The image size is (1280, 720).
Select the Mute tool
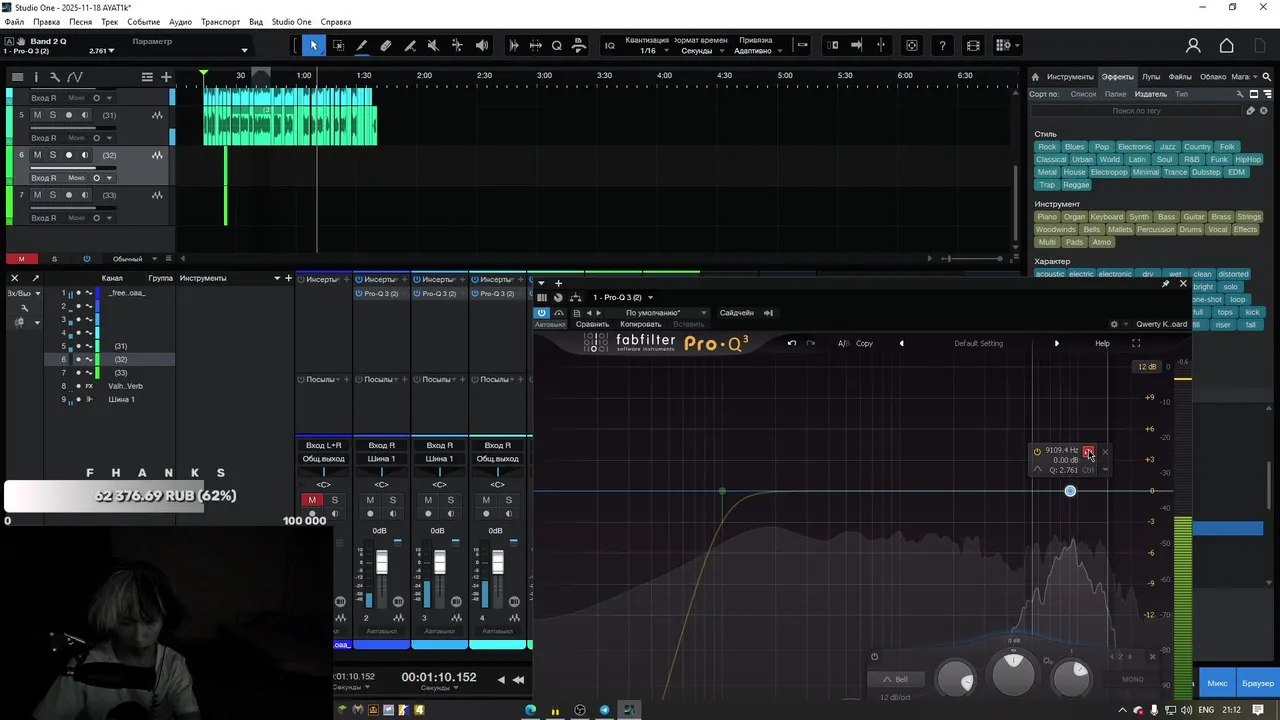433,45
